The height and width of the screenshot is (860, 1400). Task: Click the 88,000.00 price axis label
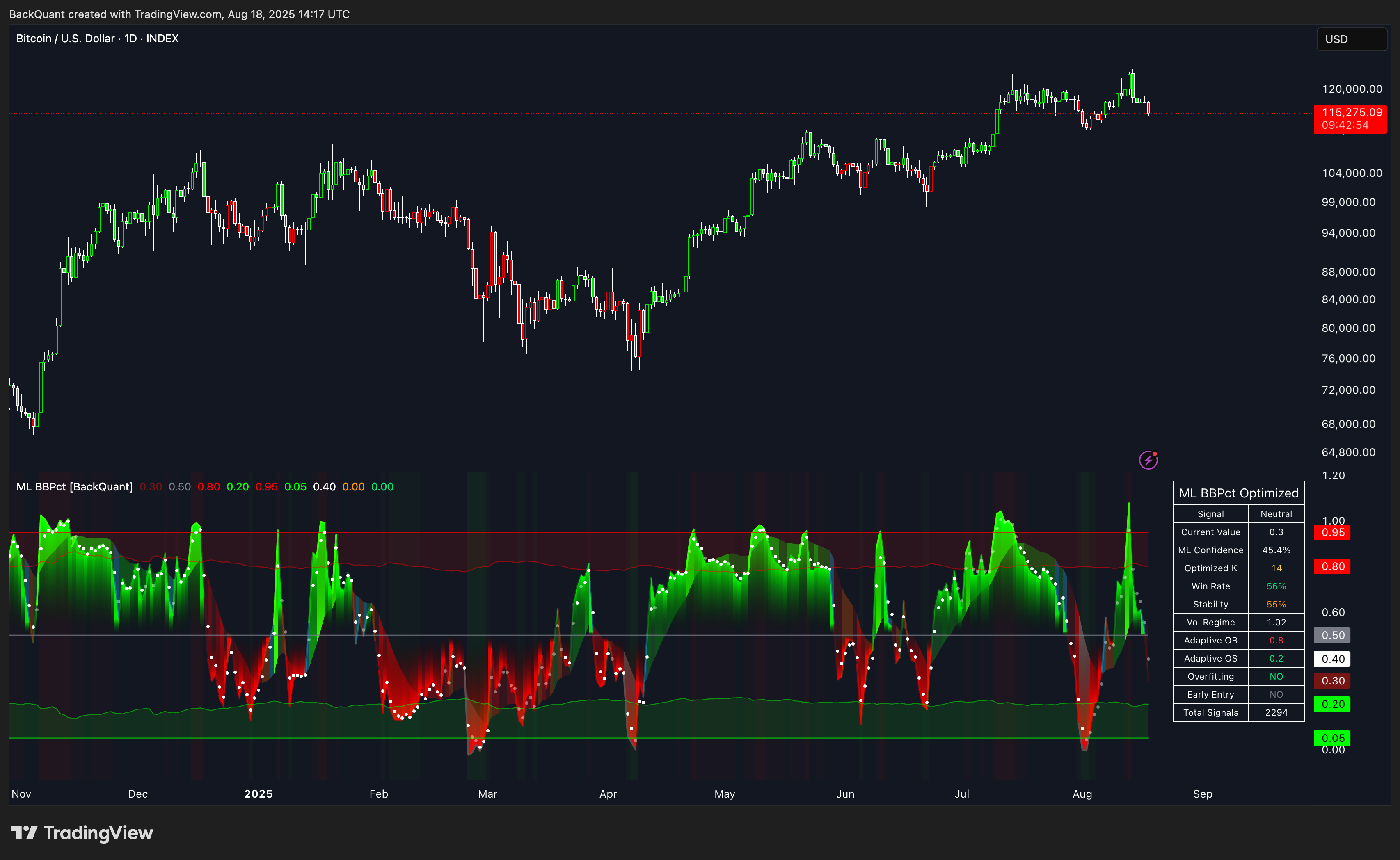(1348, 272)
